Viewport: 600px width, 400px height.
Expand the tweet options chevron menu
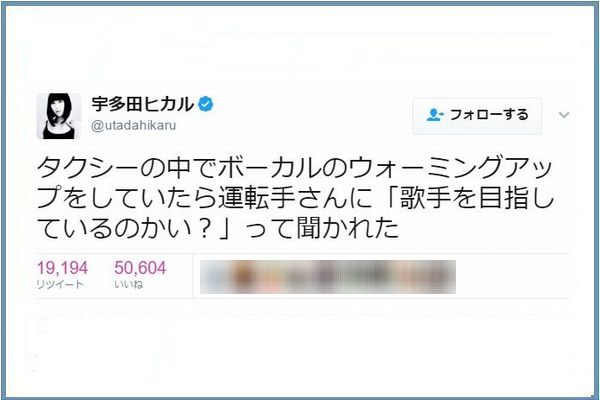pyautogui.click(x=564, y=115)
